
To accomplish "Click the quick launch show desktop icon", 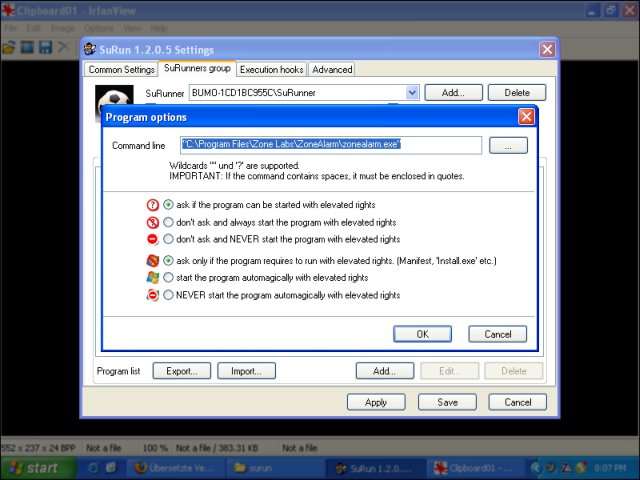I will tap(111, 468).
